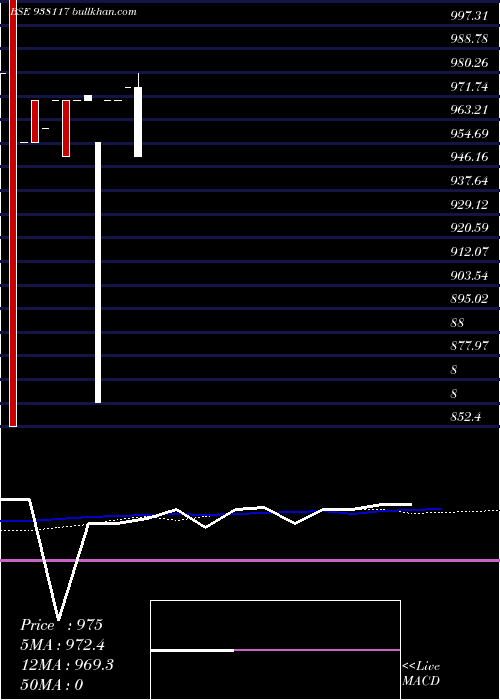Click the 997.31 price axis label

[x=469, y=16]
